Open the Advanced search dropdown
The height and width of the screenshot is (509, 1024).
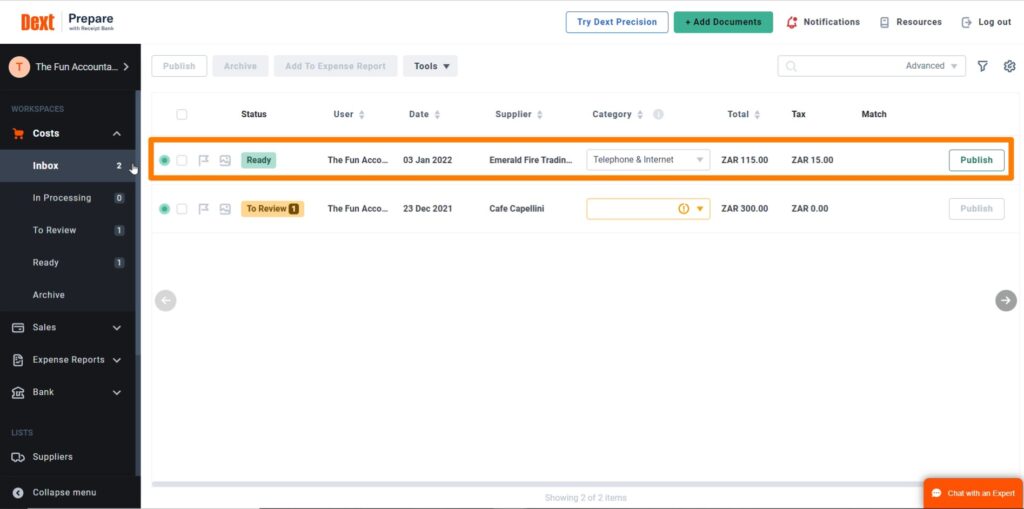pos(931,66)
